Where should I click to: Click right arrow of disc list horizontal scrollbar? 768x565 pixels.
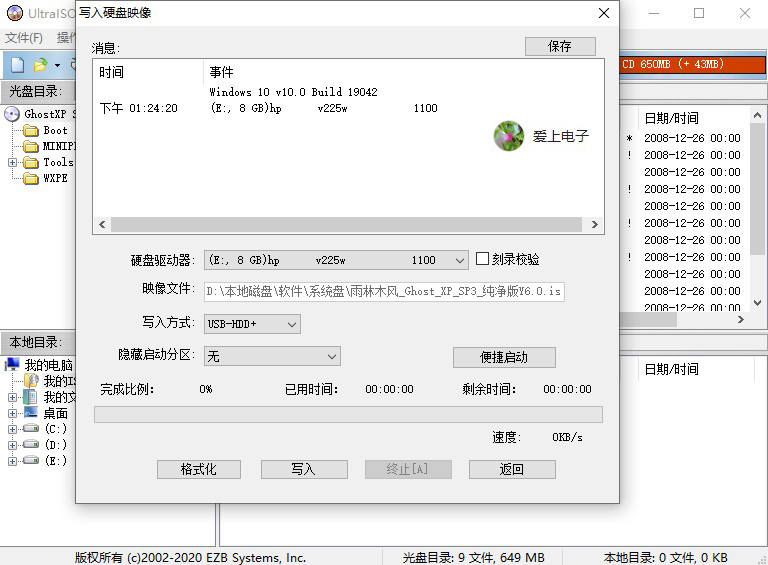click(741, 319)
